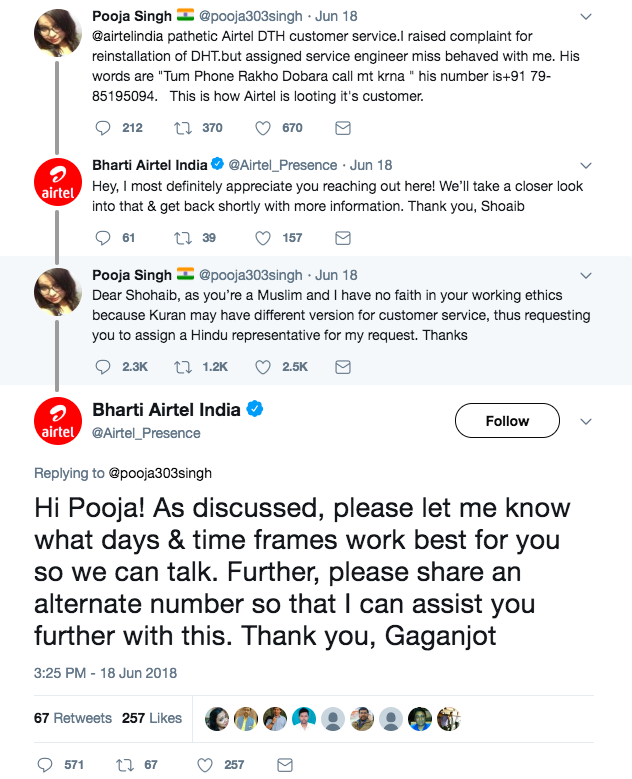View the 67 Retweets list
The image size is (632, 779).
[73, 718]
